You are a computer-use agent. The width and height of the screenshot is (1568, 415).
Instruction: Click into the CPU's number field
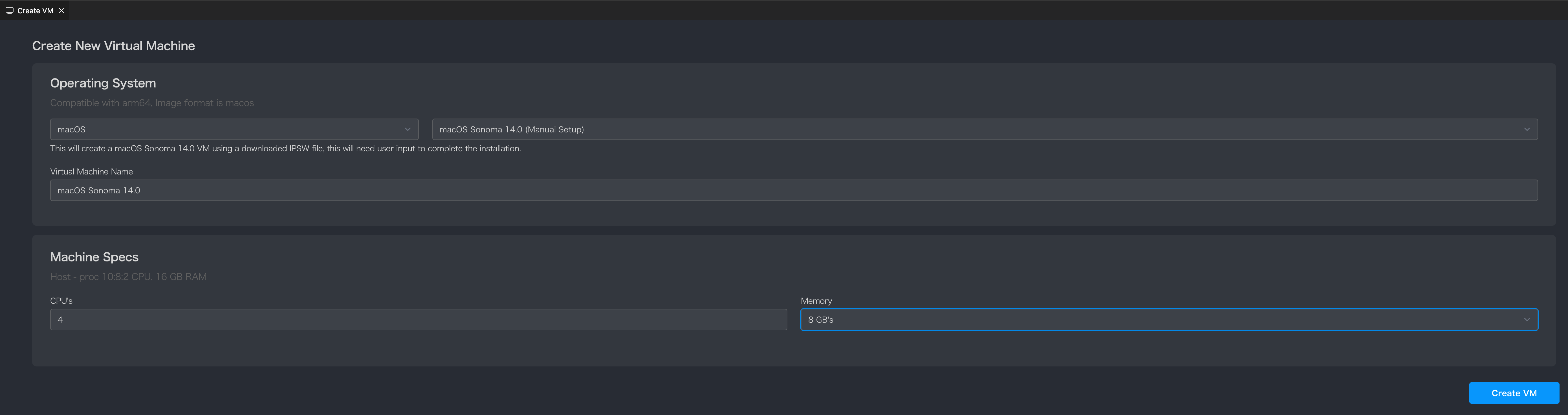tap(418, 319)
